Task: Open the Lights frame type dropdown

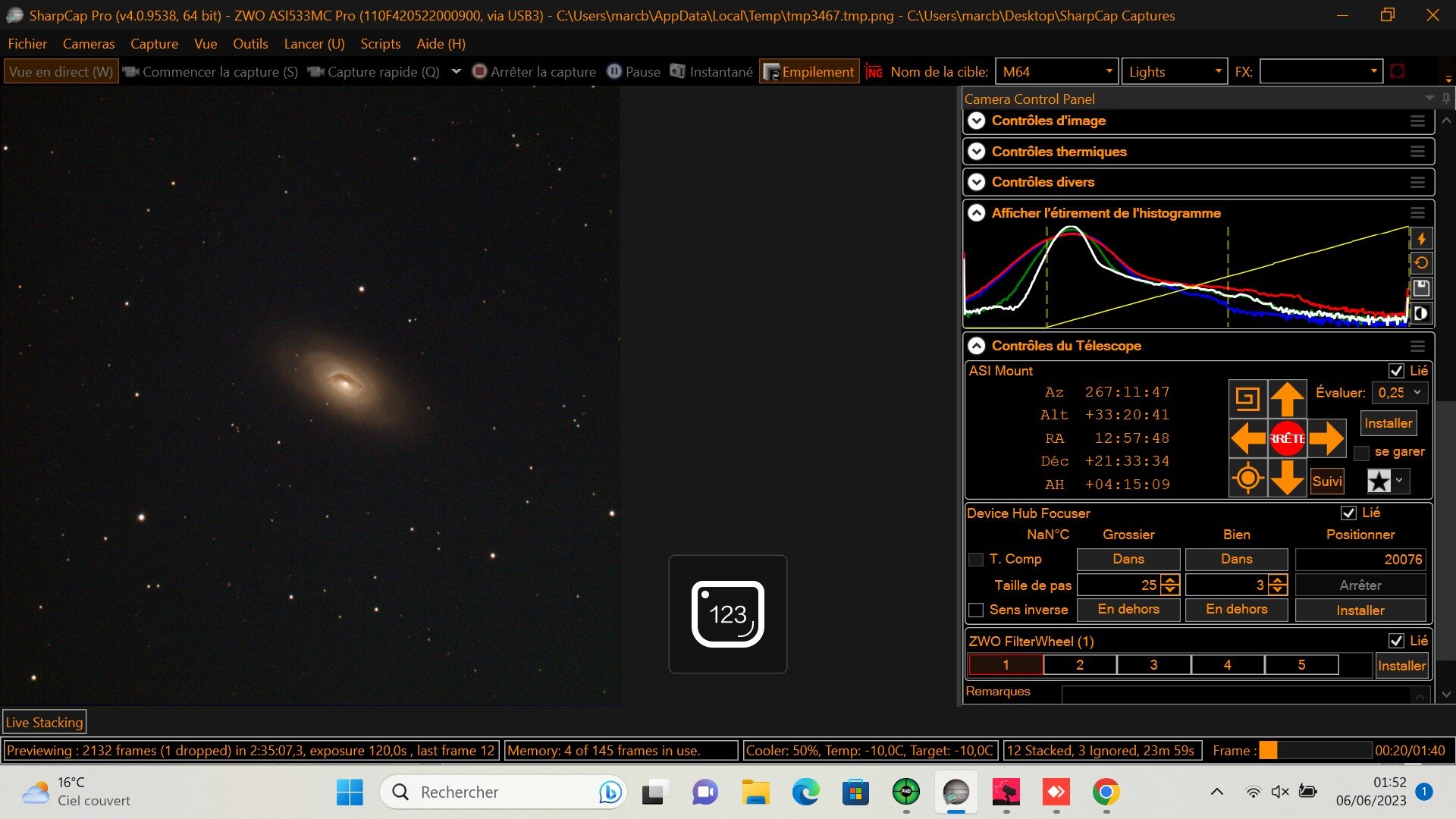Action: coord(1218,71)
